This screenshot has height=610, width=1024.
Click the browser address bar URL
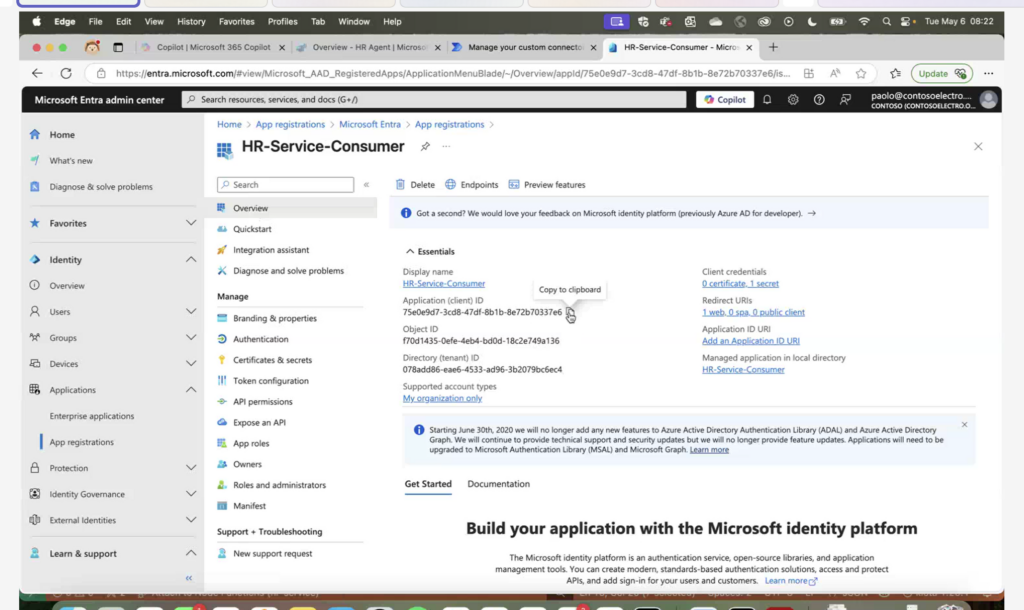click(x=453, y=74)
